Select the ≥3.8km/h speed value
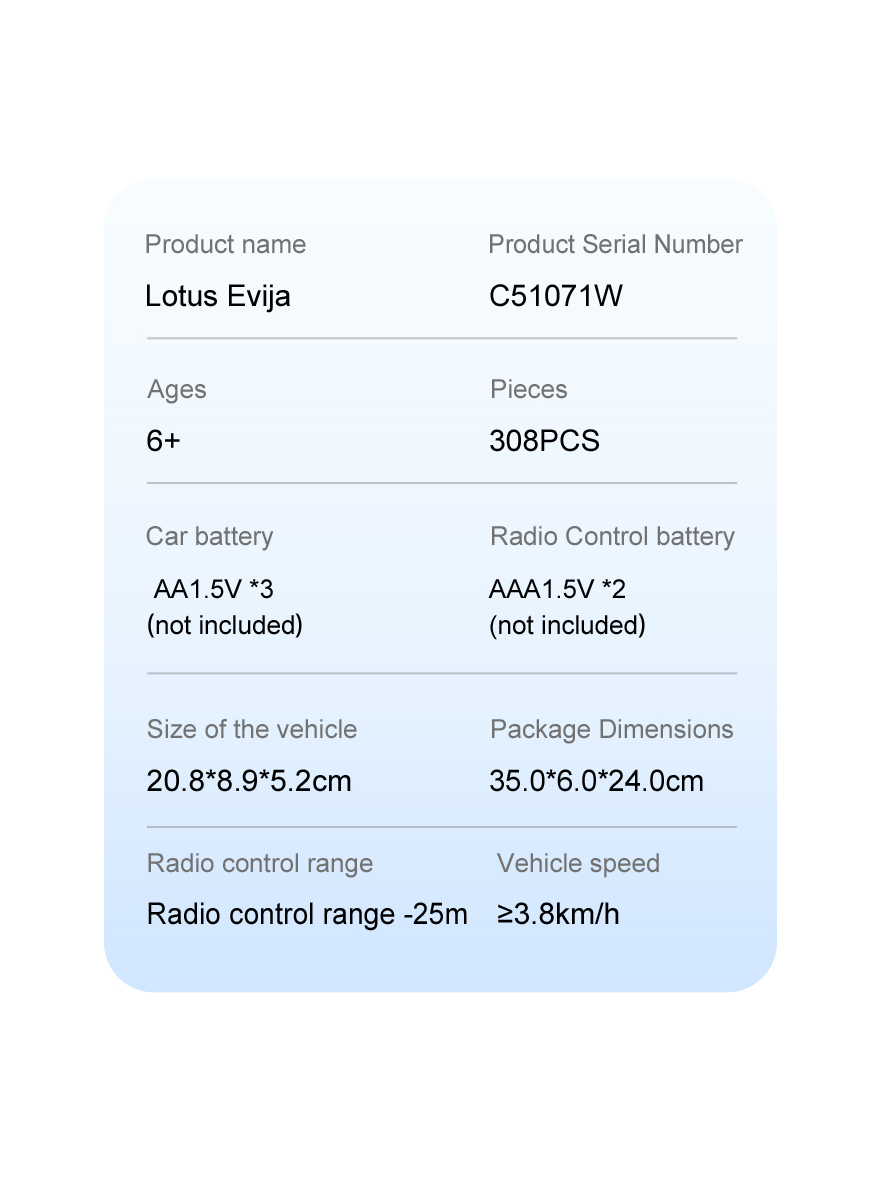 pyautogui.click(x=558, y=914)
